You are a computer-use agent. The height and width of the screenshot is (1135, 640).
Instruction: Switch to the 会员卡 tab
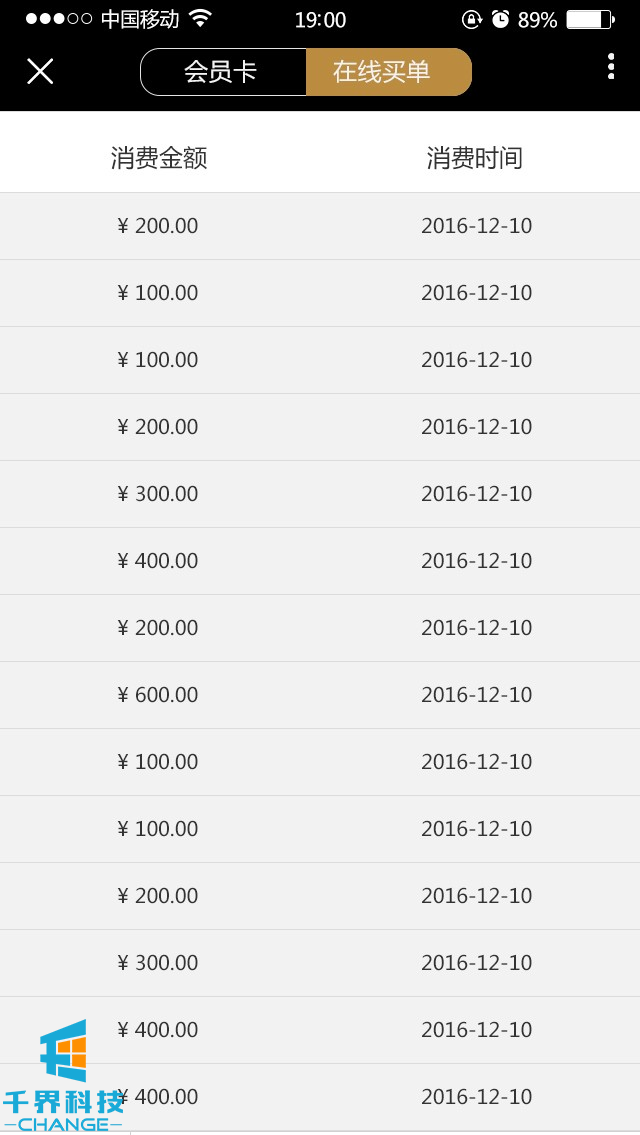tap(223, 72)
